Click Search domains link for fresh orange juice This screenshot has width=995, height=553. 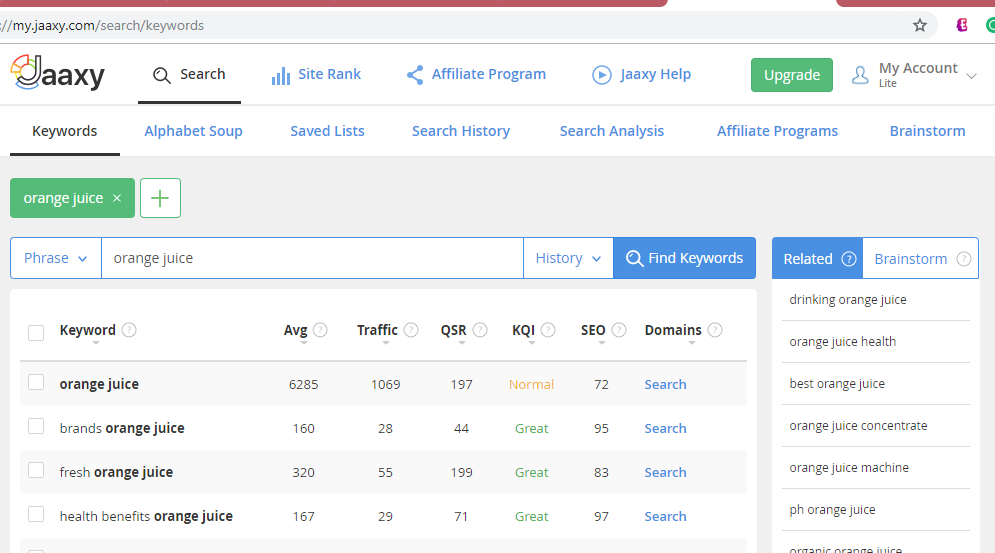tap(665, 472)
